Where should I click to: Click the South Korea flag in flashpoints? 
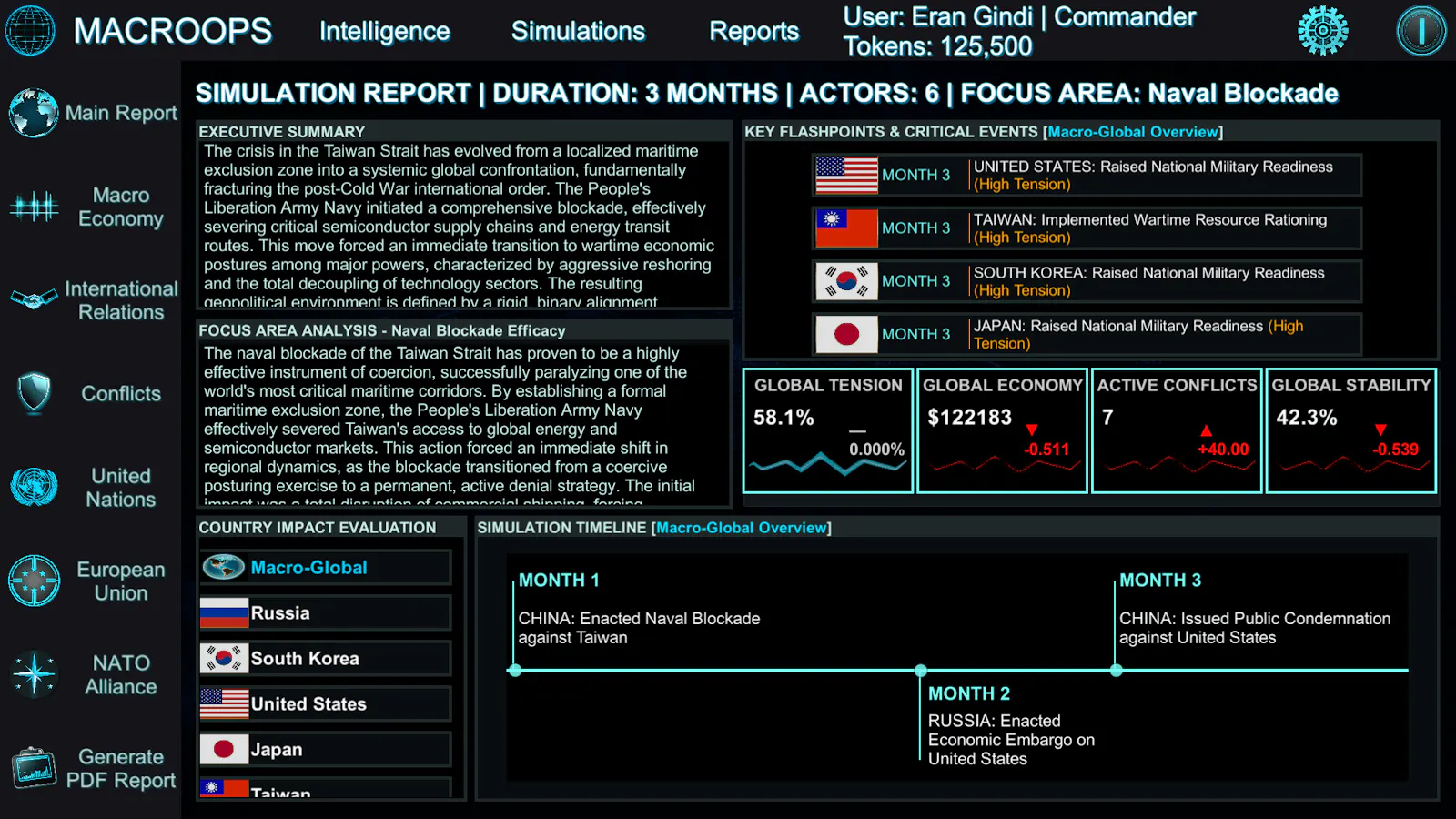pyautogui.click(x=846, y=281)
